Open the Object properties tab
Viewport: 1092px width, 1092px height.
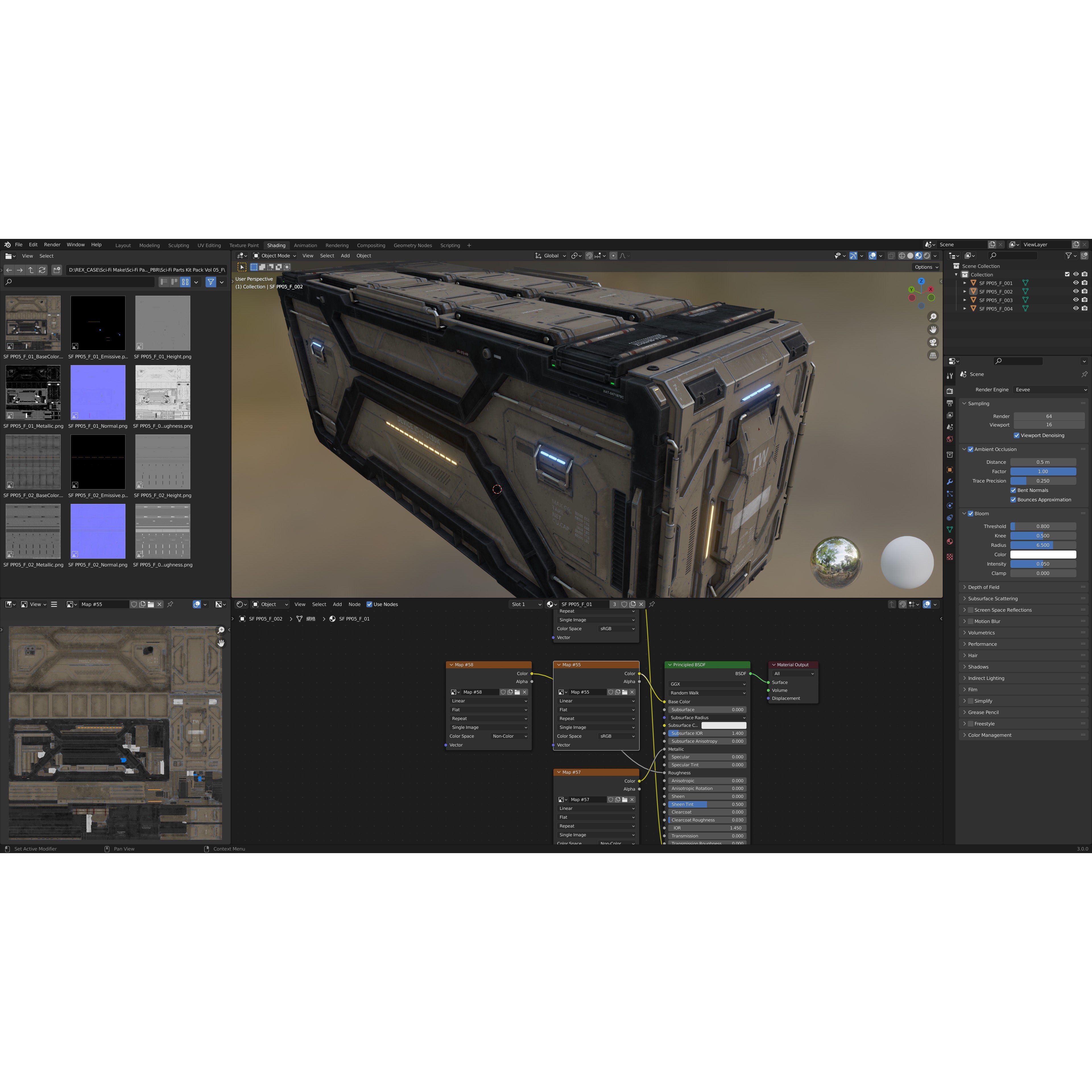pyautogui.click(x=950, y=470)
